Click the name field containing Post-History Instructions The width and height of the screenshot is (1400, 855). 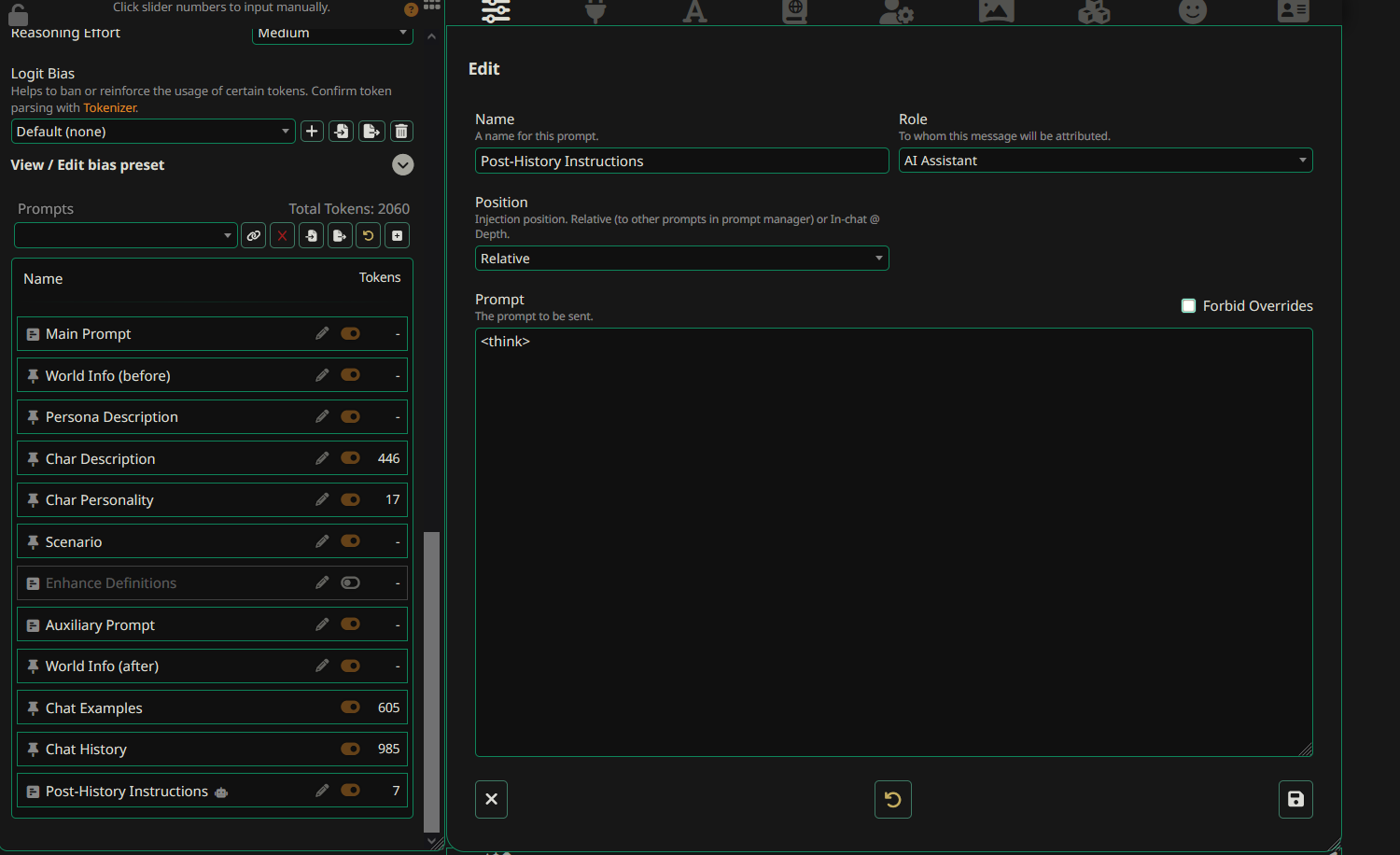(681, 161)
